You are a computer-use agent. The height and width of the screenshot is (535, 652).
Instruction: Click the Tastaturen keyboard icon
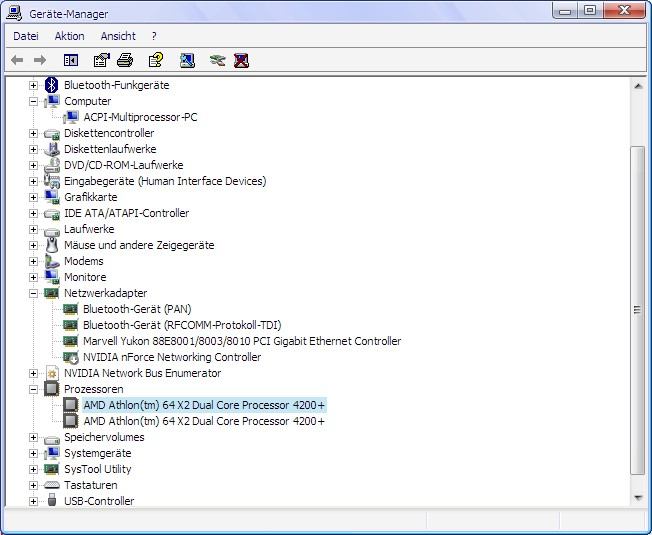click(52, 485)
